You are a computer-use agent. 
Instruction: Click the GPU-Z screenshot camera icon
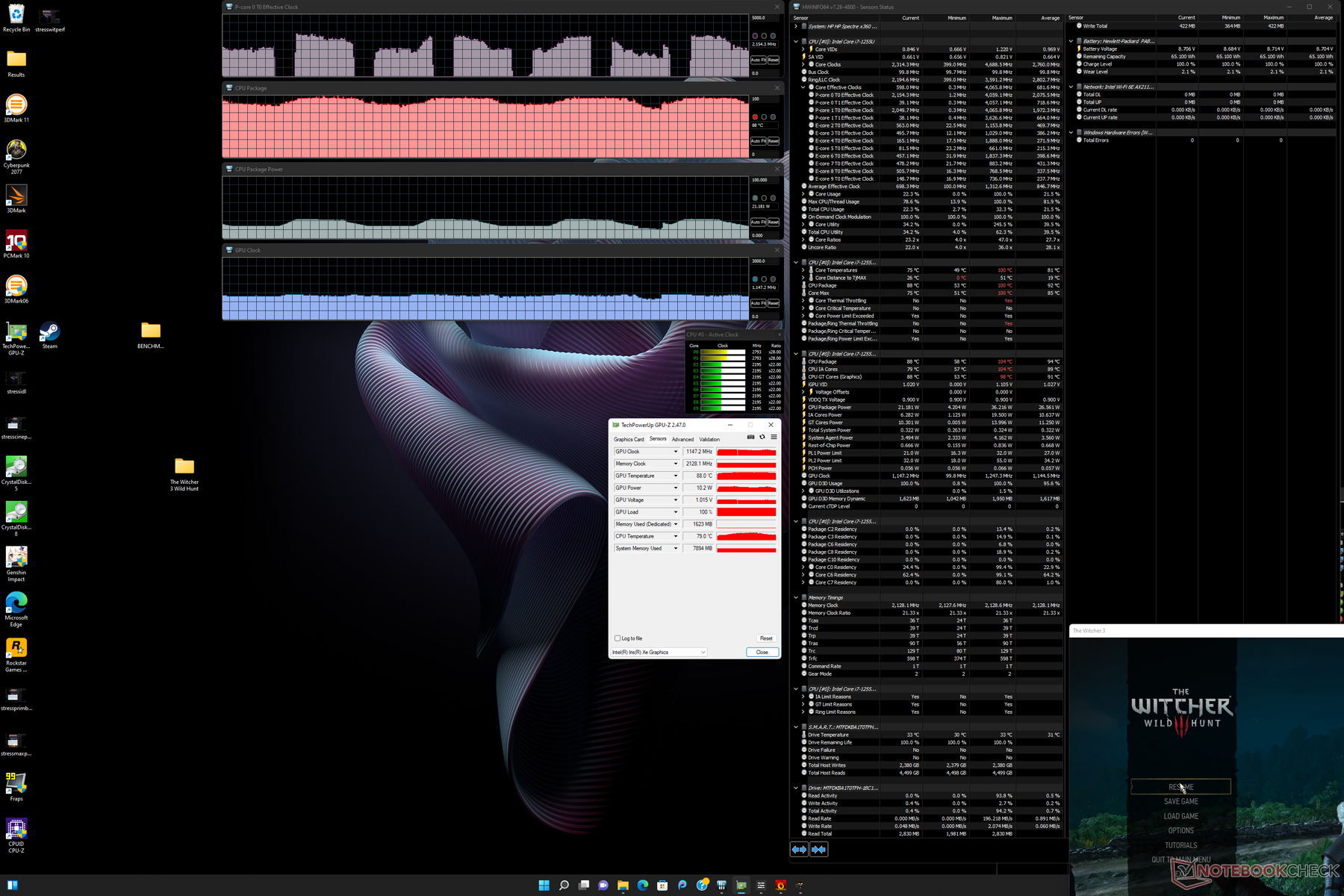[750, 438]
